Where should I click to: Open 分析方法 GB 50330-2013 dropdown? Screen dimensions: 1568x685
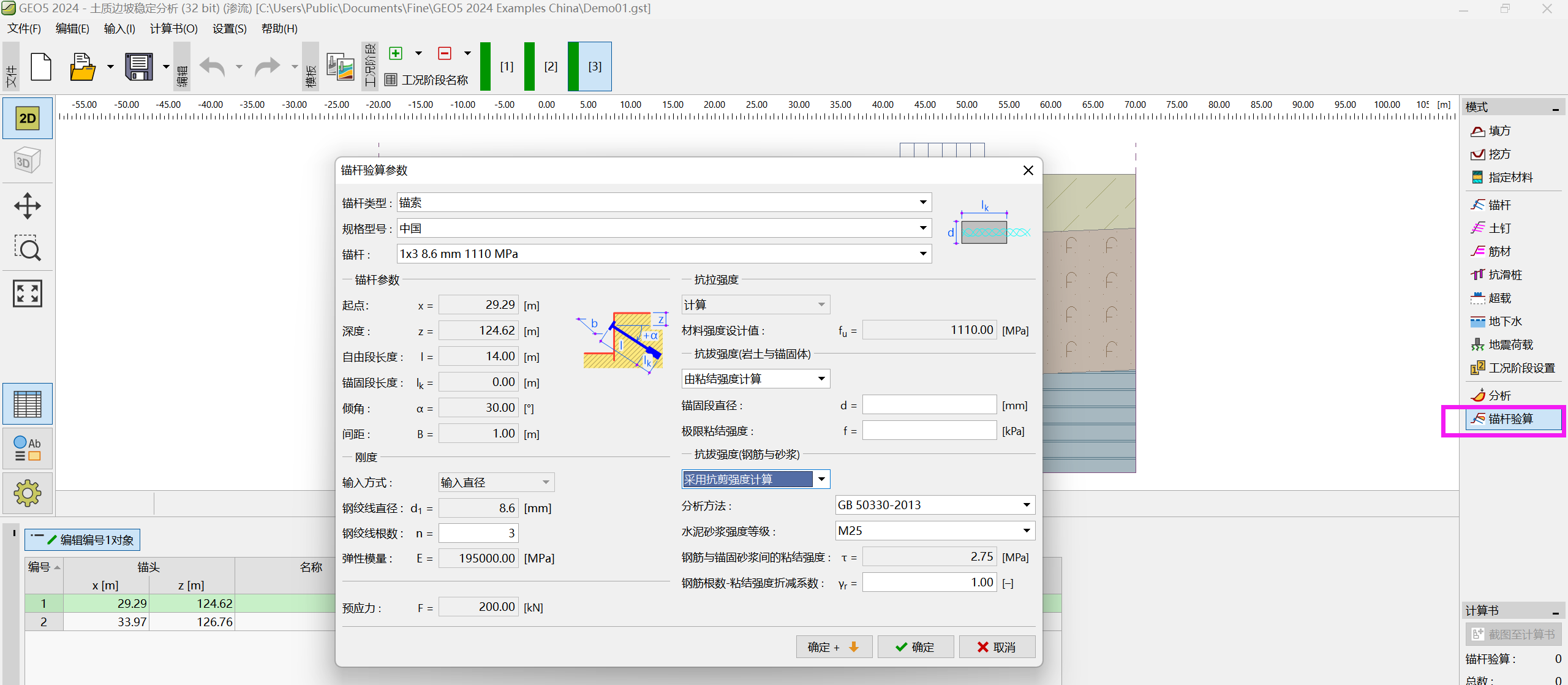tap(935, 505)
